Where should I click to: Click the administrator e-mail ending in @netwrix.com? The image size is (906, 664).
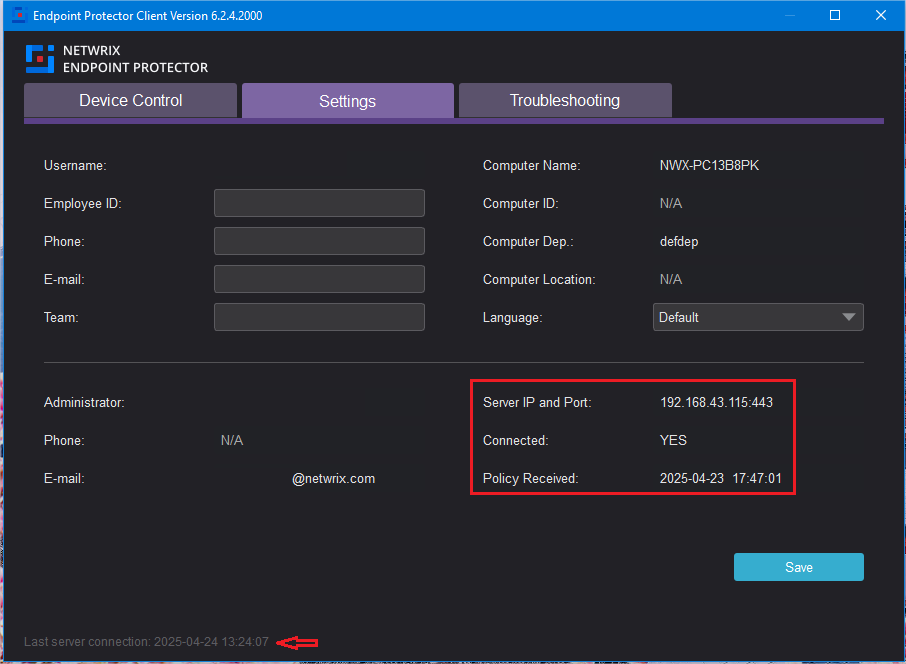click(x=333, y=478)
